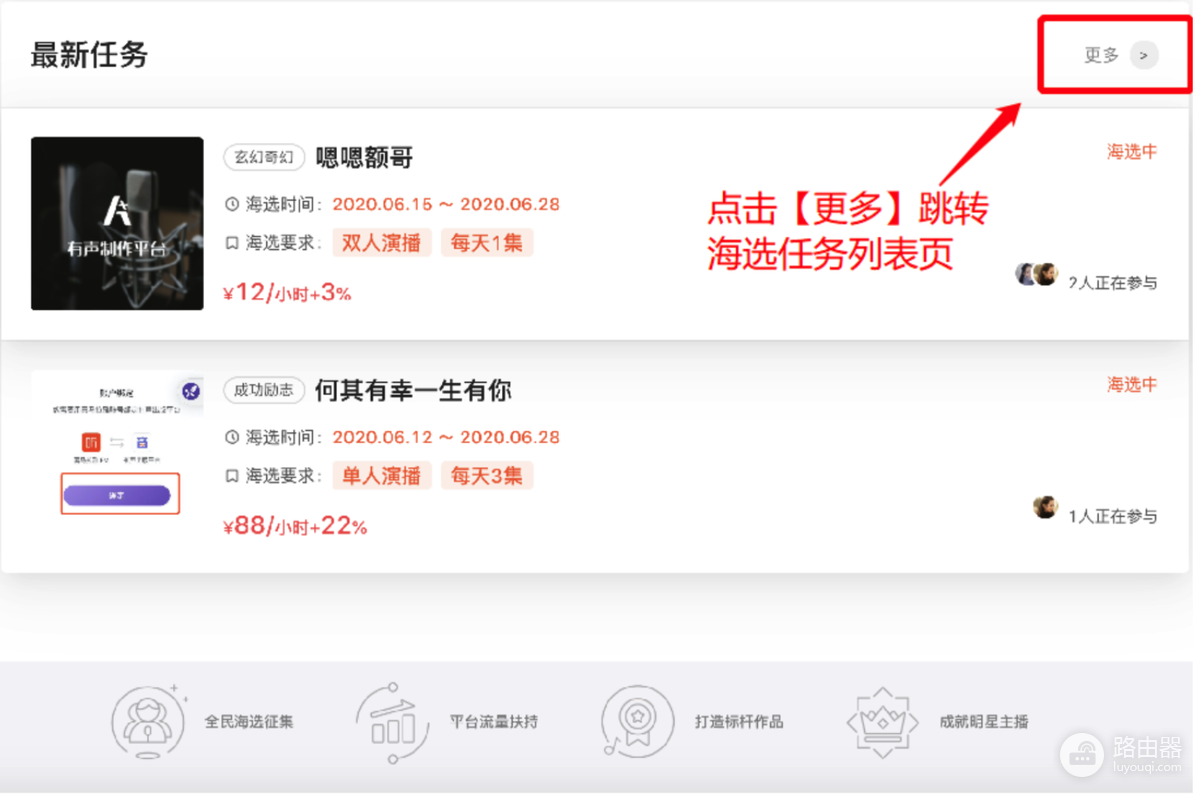Click participant avatars next to 2人正在参与
The image size is (1200, 795).
coord(1037,274)
